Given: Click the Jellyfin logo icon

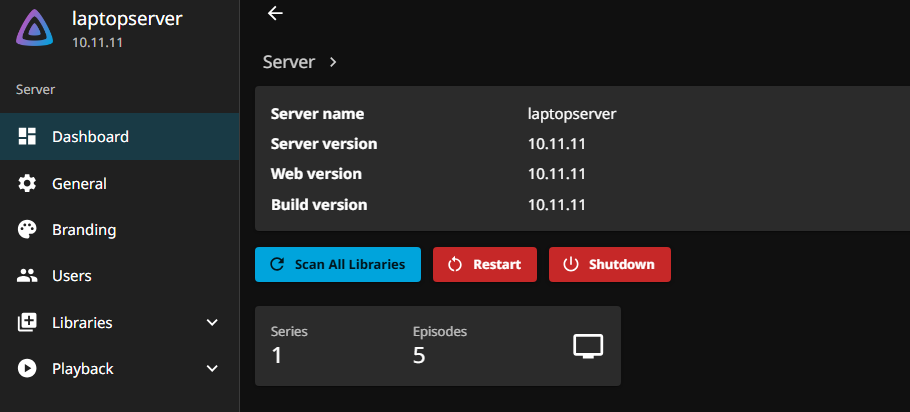Looking at the screenshot, I should tap(35, 28).
